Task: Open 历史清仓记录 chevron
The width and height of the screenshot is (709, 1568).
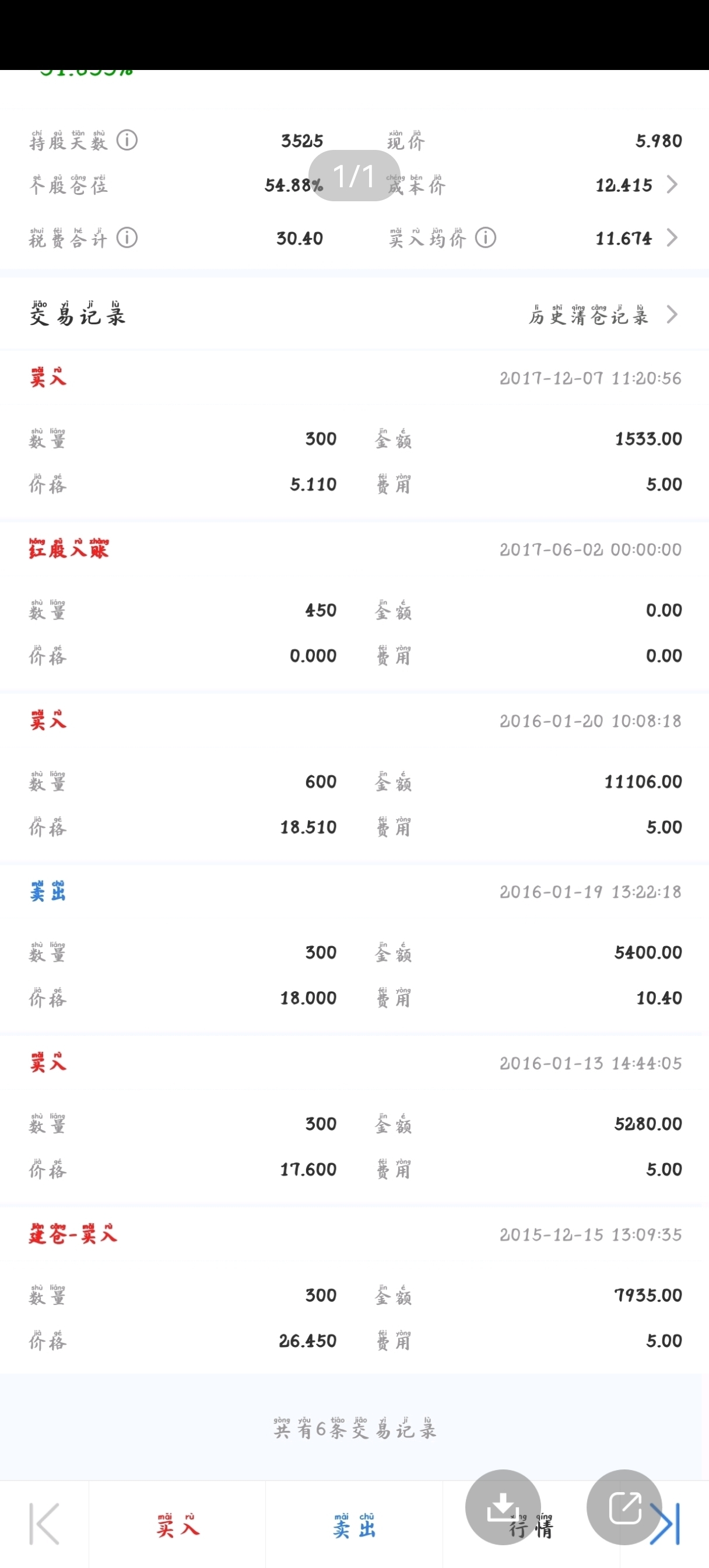Action: pos(672,314)
